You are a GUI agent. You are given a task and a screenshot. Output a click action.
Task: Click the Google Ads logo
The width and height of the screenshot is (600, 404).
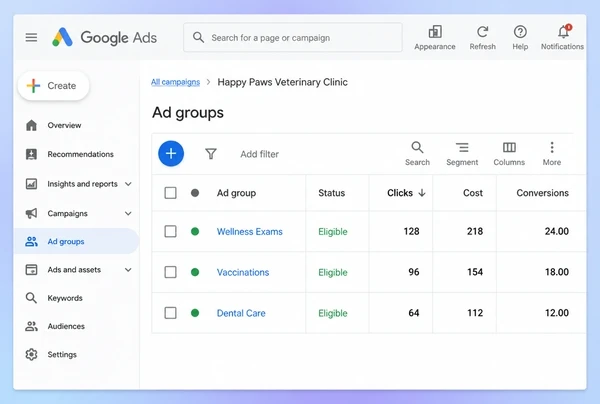click(104, 37)
